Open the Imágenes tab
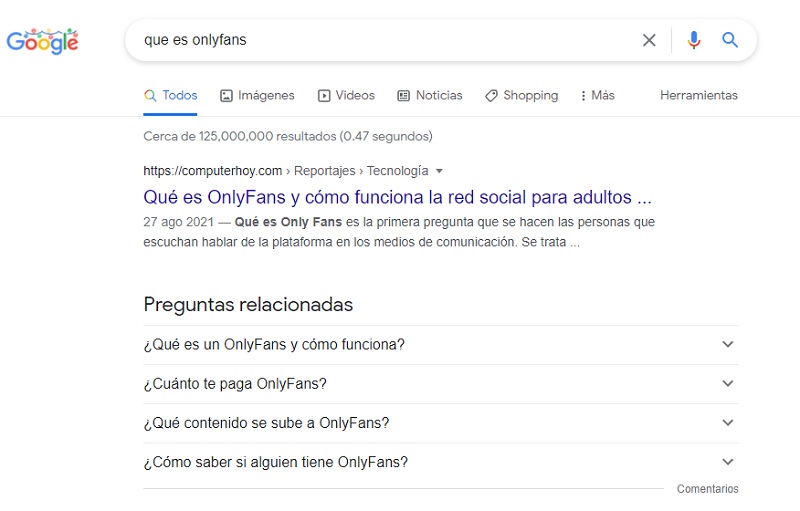The height and width of the screenshot is (511, 800). (257, 96)
